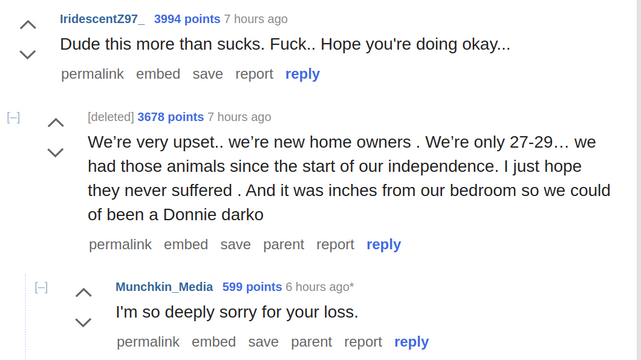Upvote the deleted user's comment

pyautogui.click(x=56, y=123)
